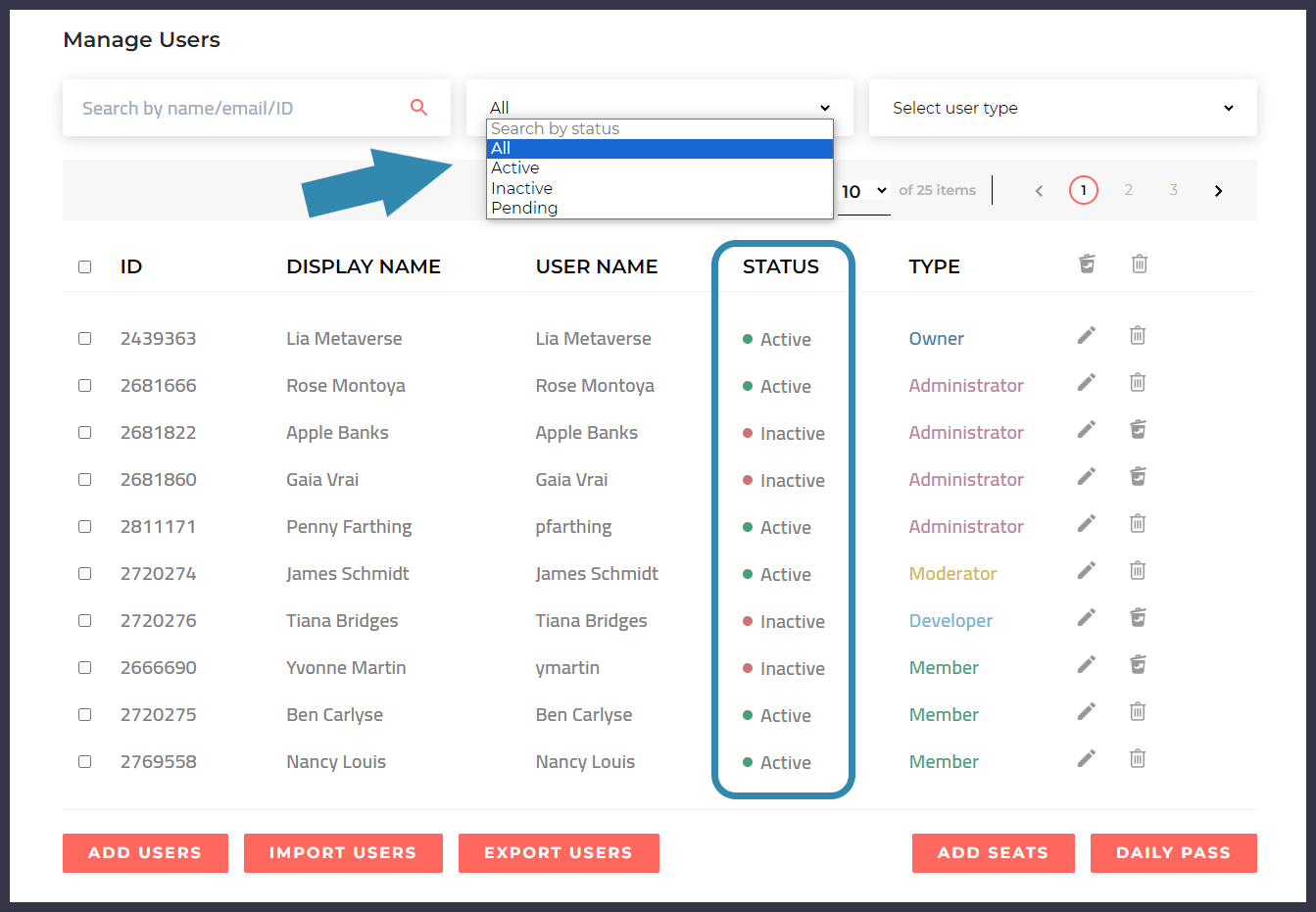The width and height of the screenshot is (1316, 912).
Task: Delete Rose Montoya using trash icon
Action: point(1137,383)
